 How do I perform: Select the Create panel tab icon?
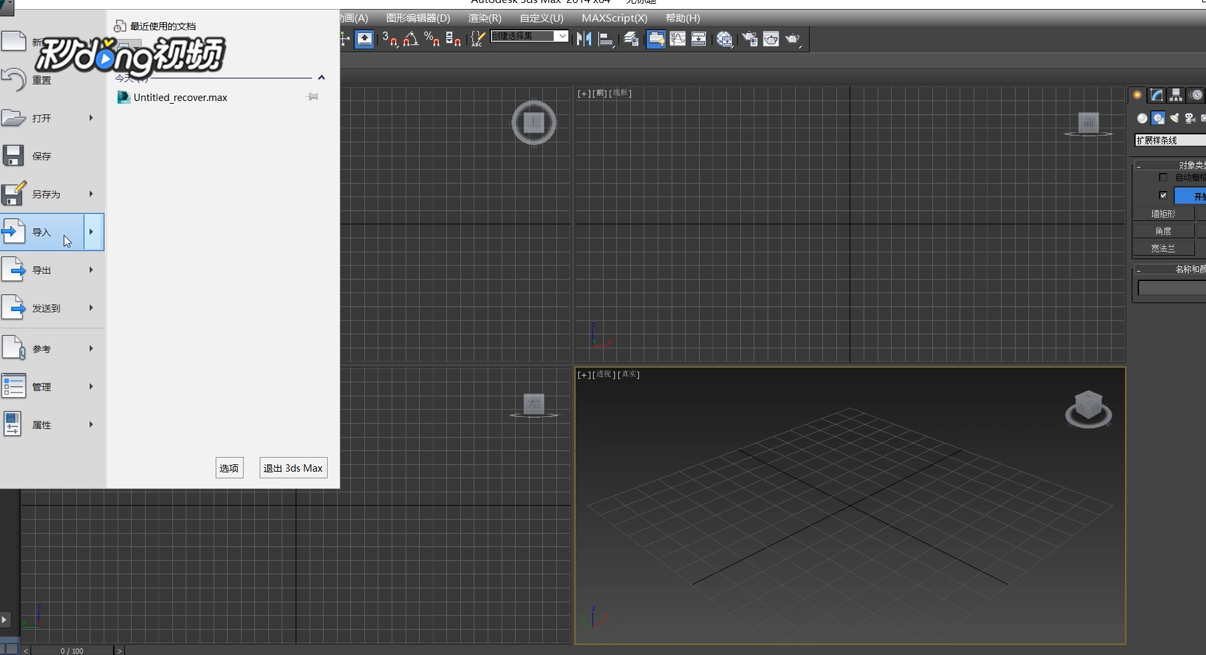[x=1137, y=95]
